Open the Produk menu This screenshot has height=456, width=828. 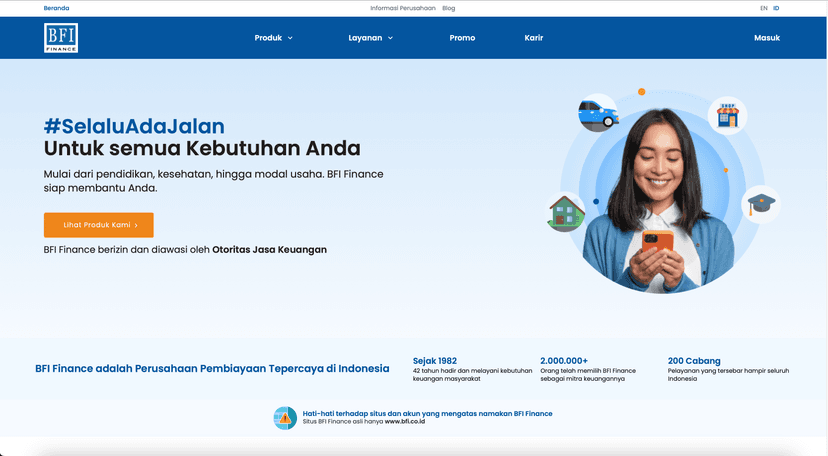point(268,38)
